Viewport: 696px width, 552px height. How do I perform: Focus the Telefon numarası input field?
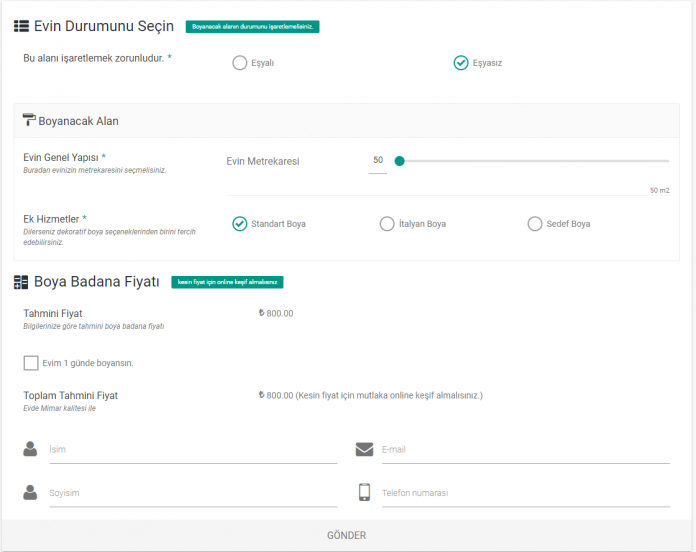coord(526,493)
